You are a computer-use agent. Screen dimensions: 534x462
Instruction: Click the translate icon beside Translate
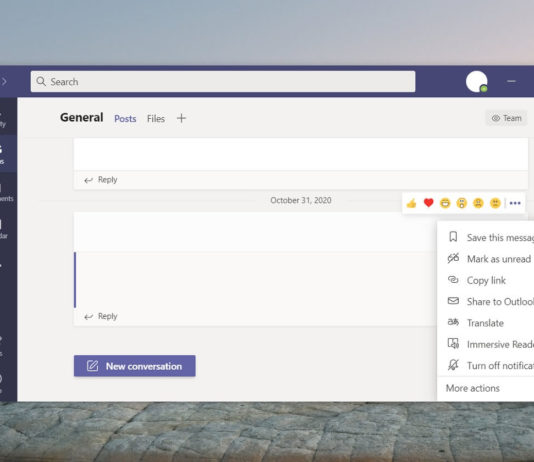453,322
